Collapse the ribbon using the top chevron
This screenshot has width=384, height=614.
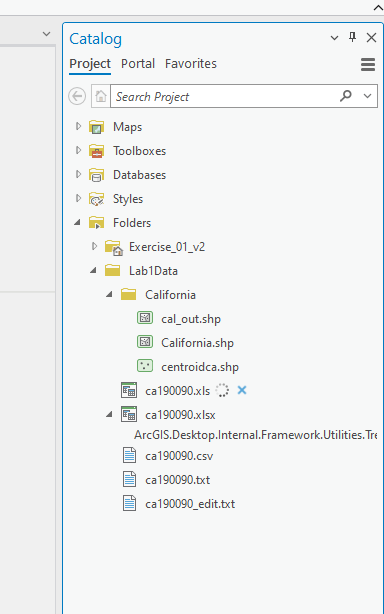click(x=378, y=7)
